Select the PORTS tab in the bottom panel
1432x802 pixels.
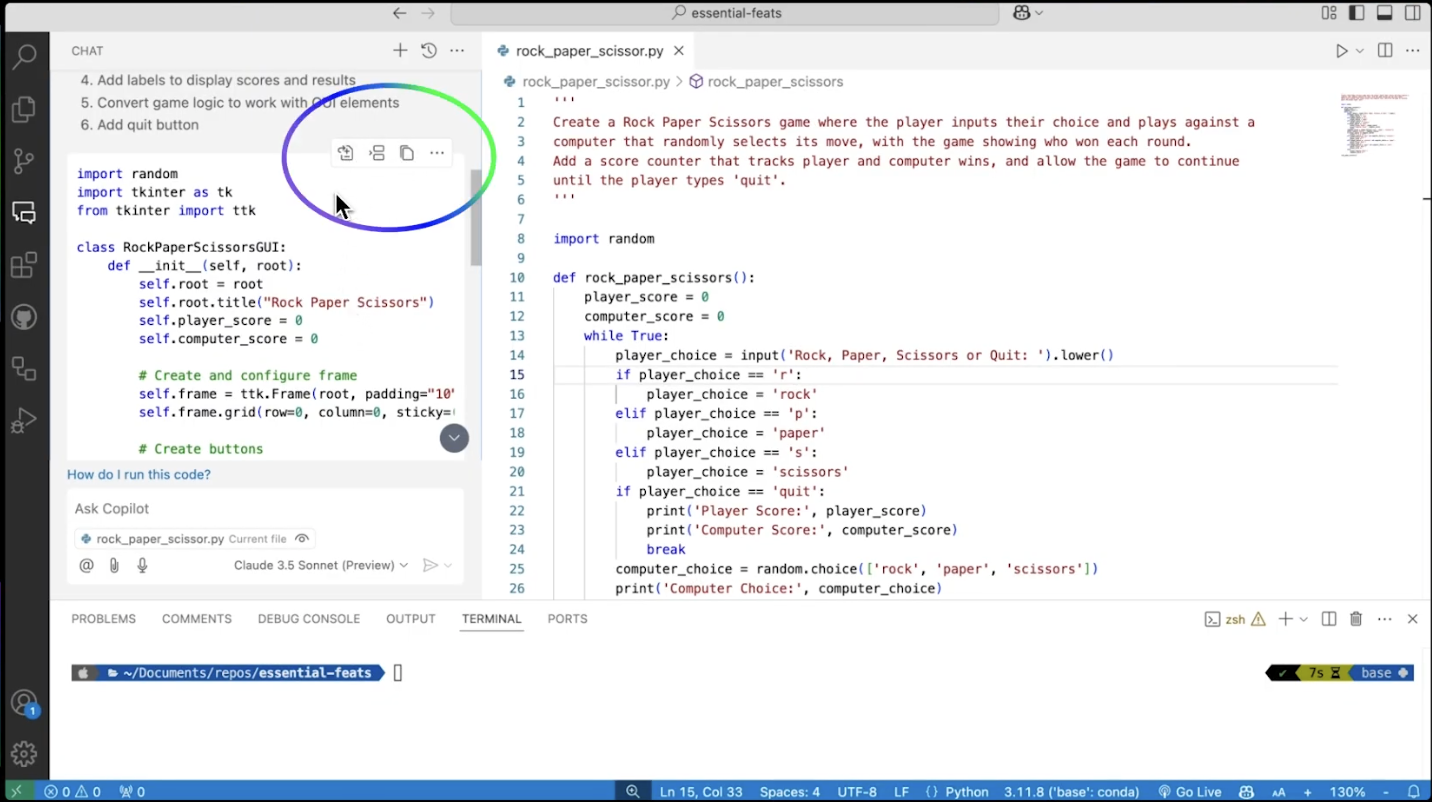[567, 618]
